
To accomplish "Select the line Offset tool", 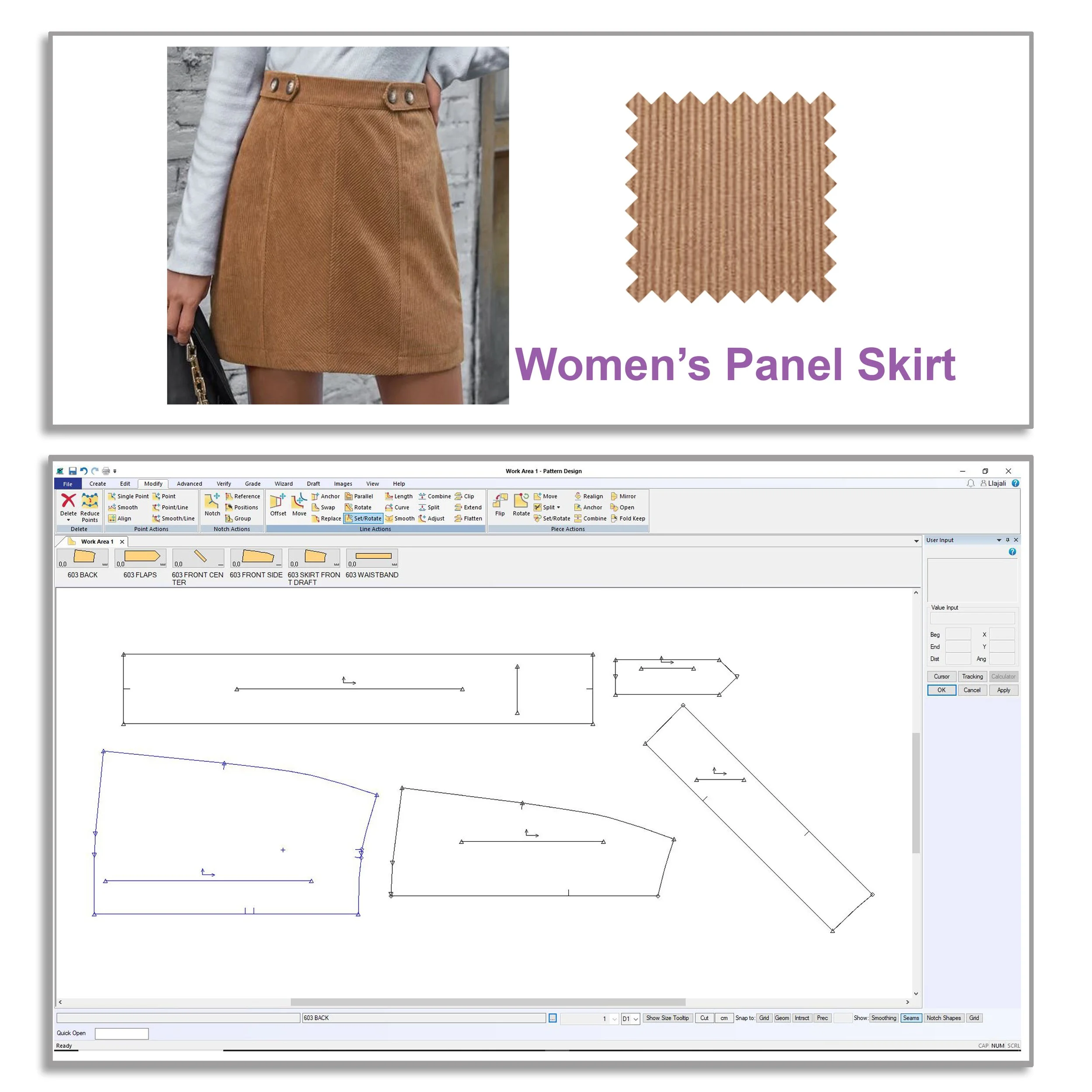I will pos(278,505).
